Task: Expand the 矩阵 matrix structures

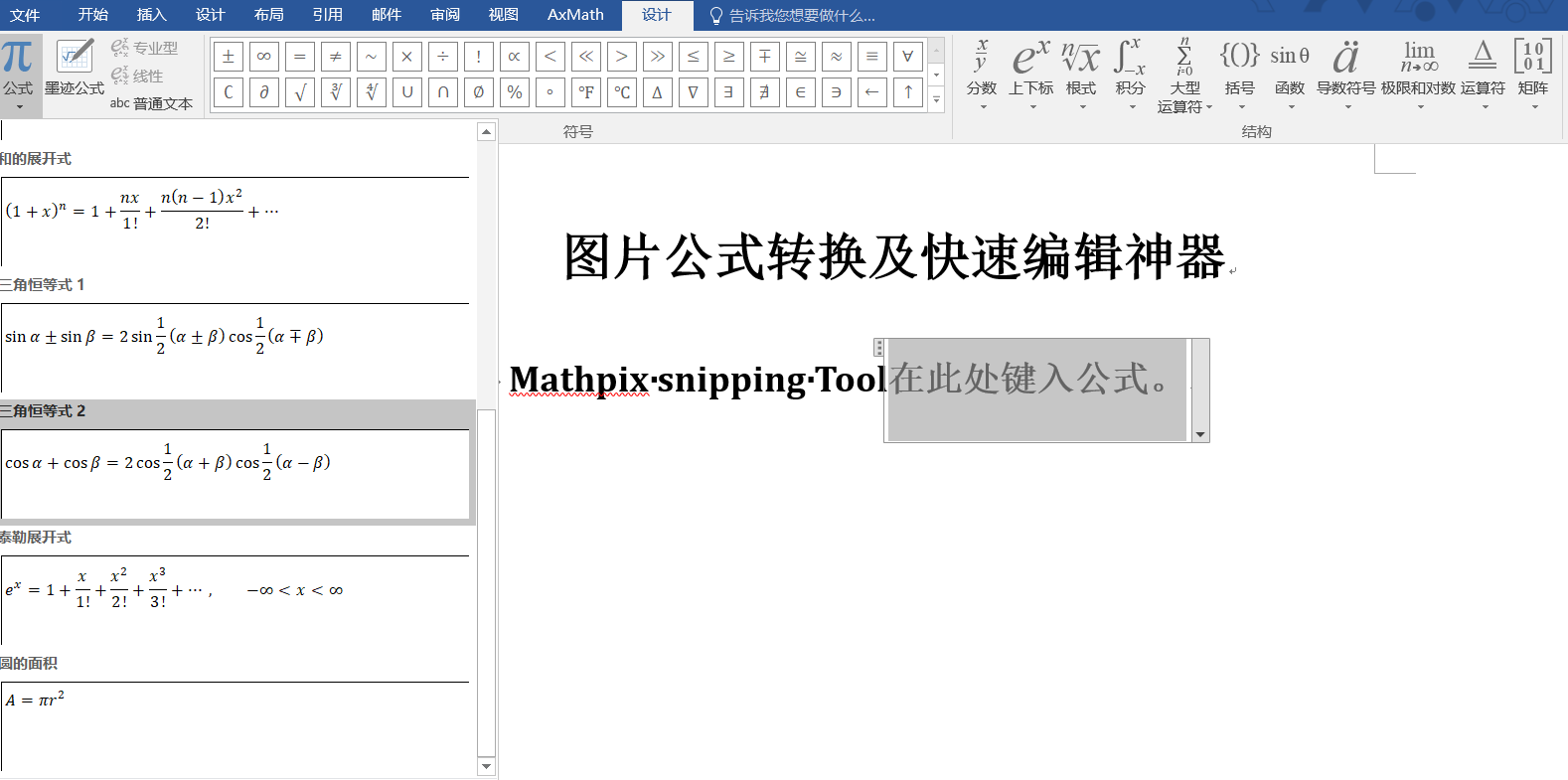Action: (x=1533, y=76)
